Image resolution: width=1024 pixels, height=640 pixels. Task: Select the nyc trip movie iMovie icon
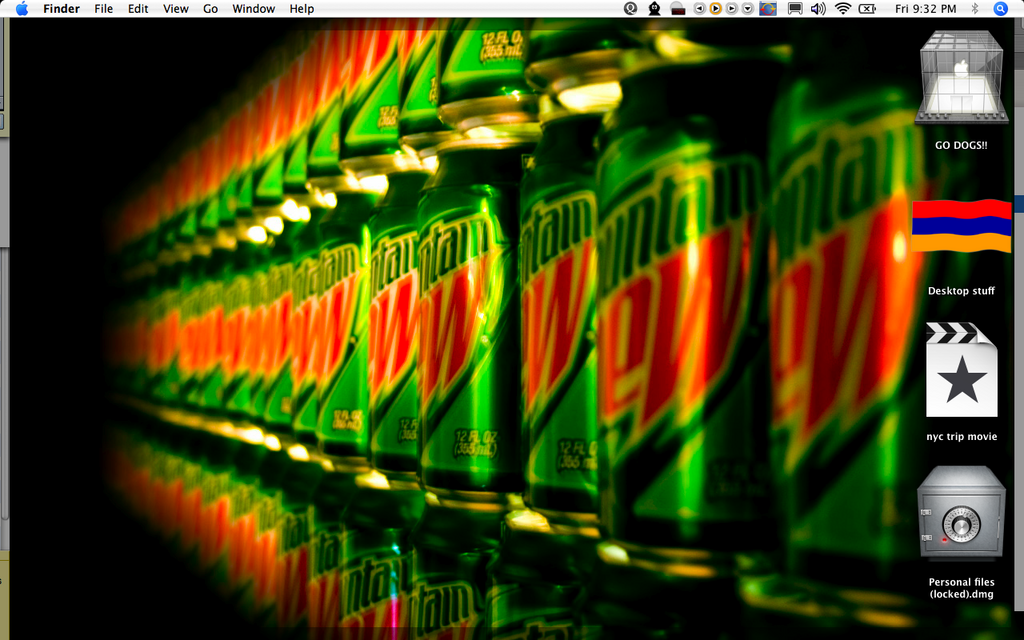pyautogui.click(x=961, y=370)
